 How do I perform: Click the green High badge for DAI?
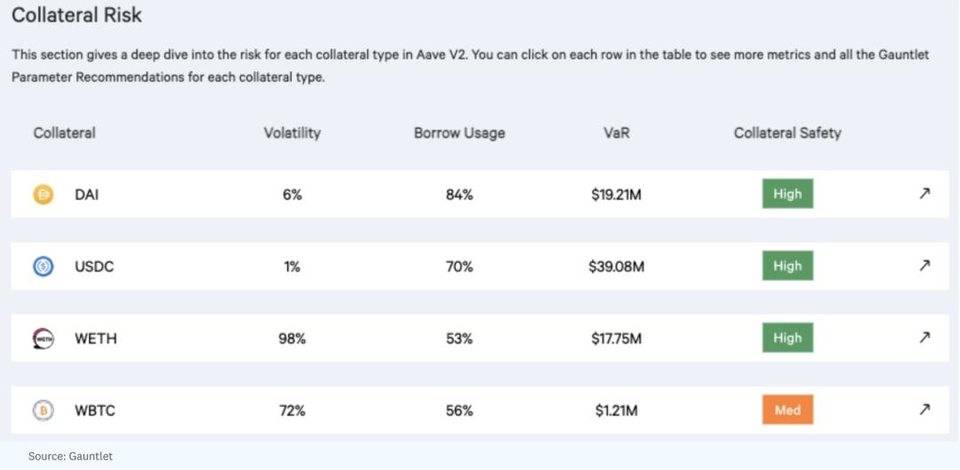click(787, 194)
